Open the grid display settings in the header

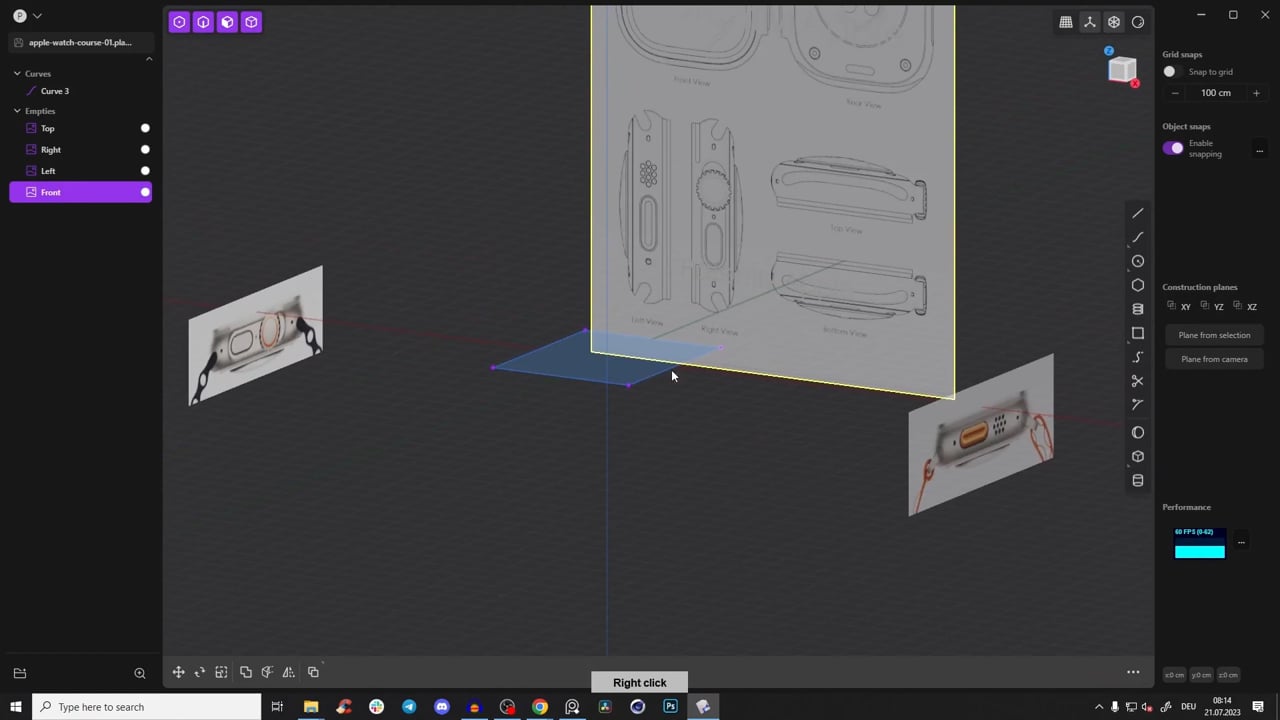tap(1066, 21)
